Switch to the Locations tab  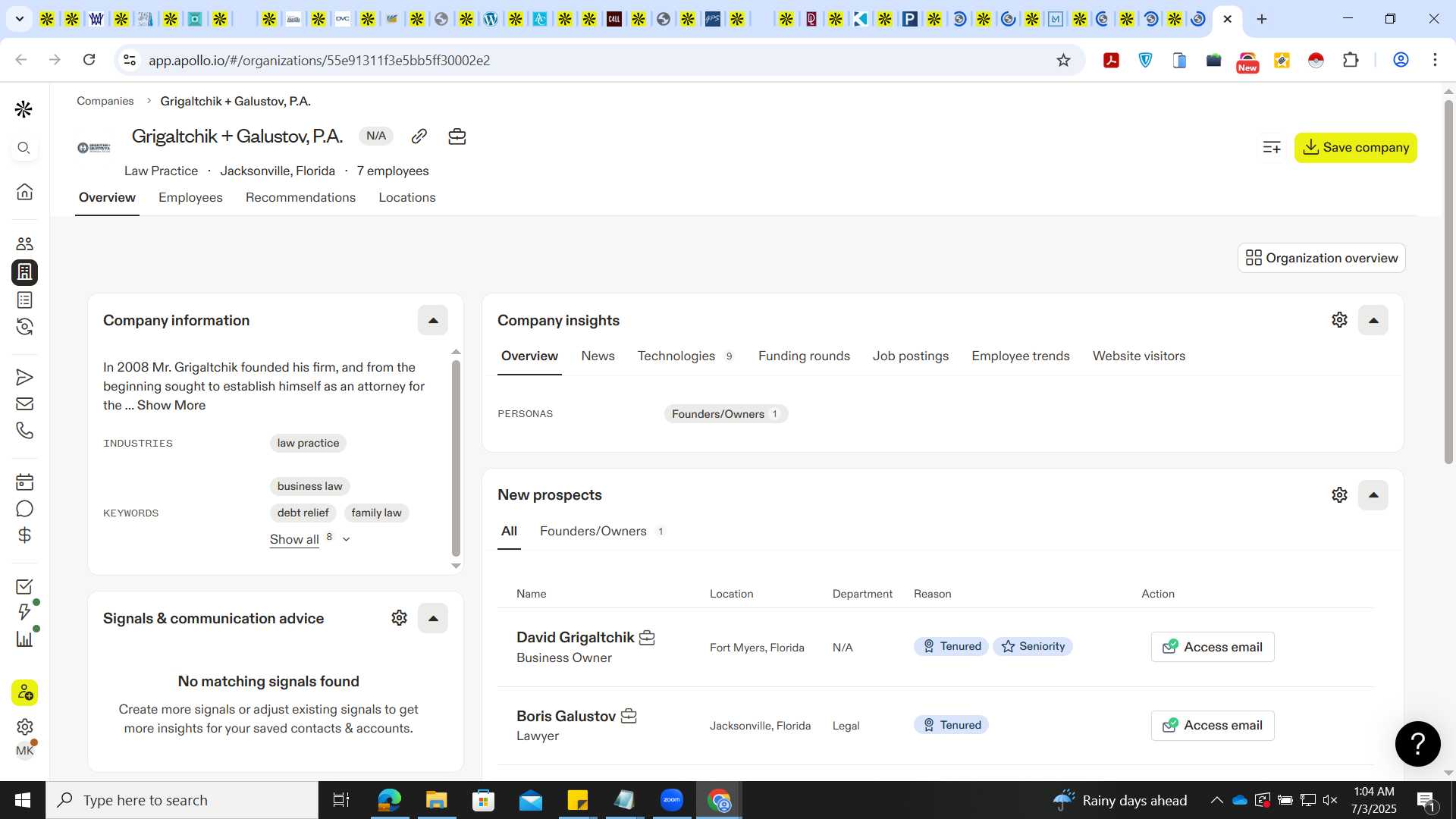407,197
